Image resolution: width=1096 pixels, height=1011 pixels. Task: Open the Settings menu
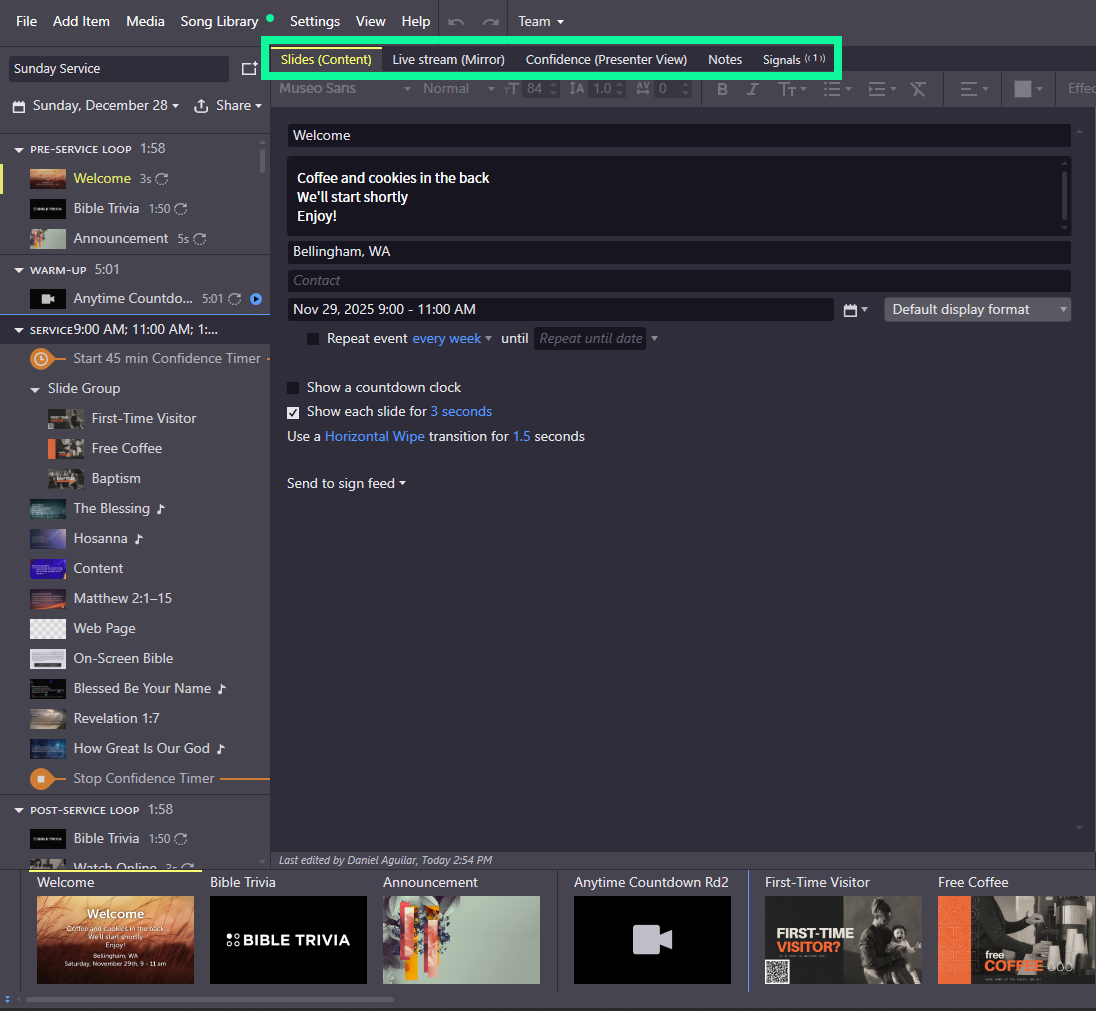315,22
